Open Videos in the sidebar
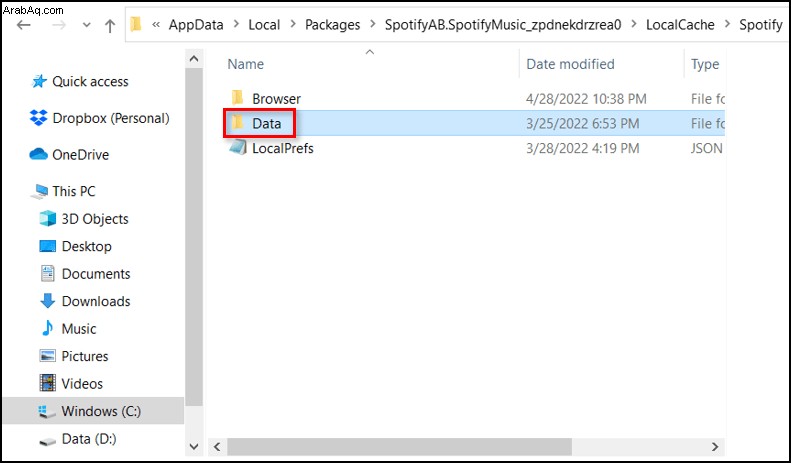The height and width of the screenshot is (463, 791). (82, 384)
